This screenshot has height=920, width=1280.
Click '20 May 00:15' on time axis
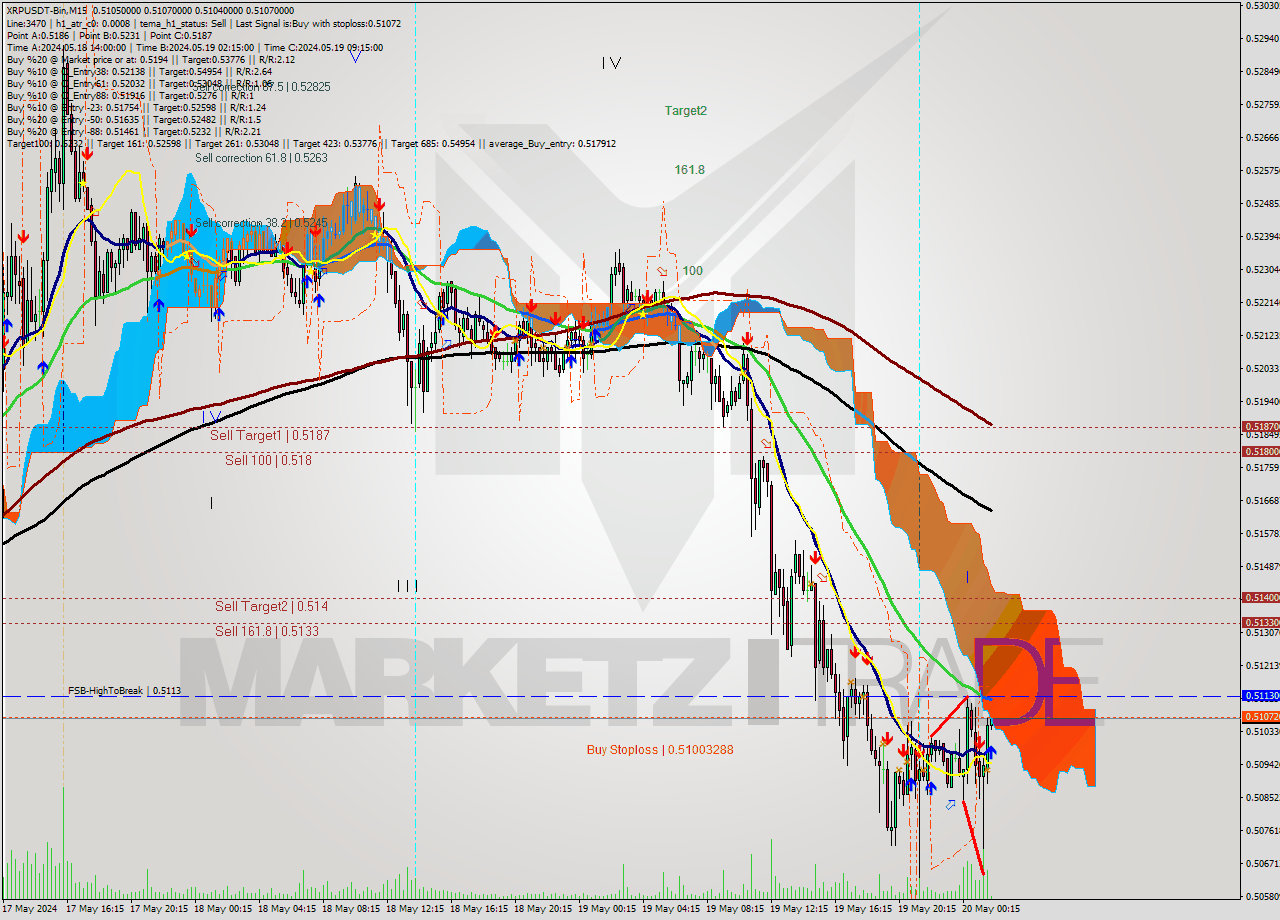[991, 909]
